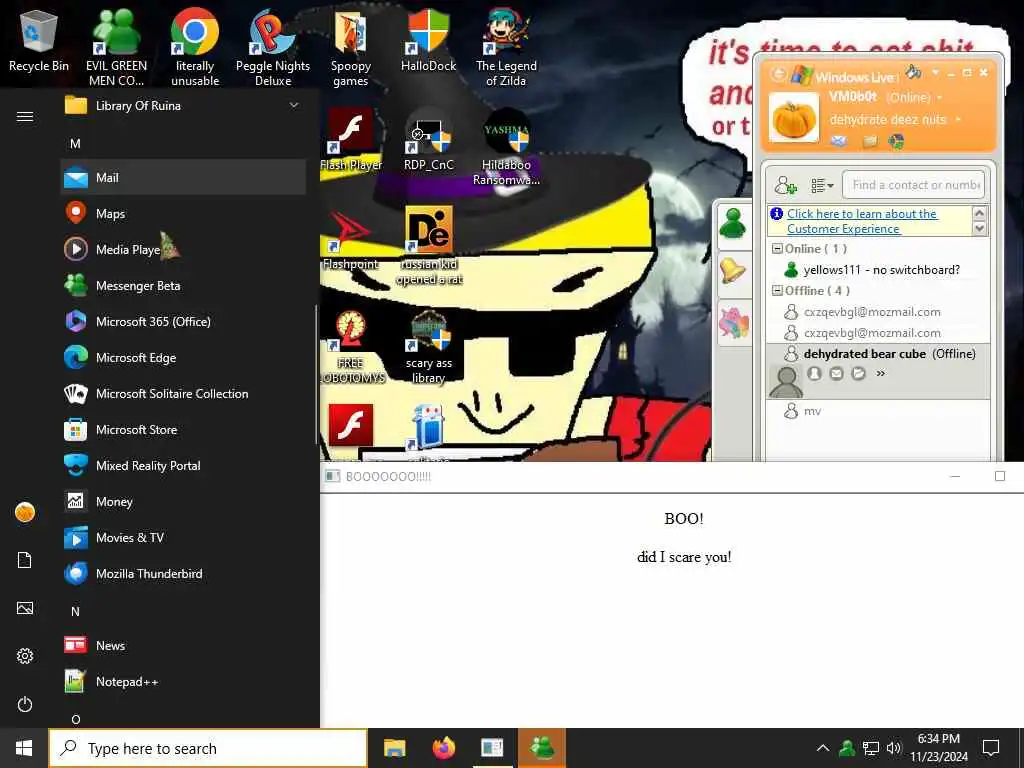Open the Mail app in Start menu

point(183,177)
